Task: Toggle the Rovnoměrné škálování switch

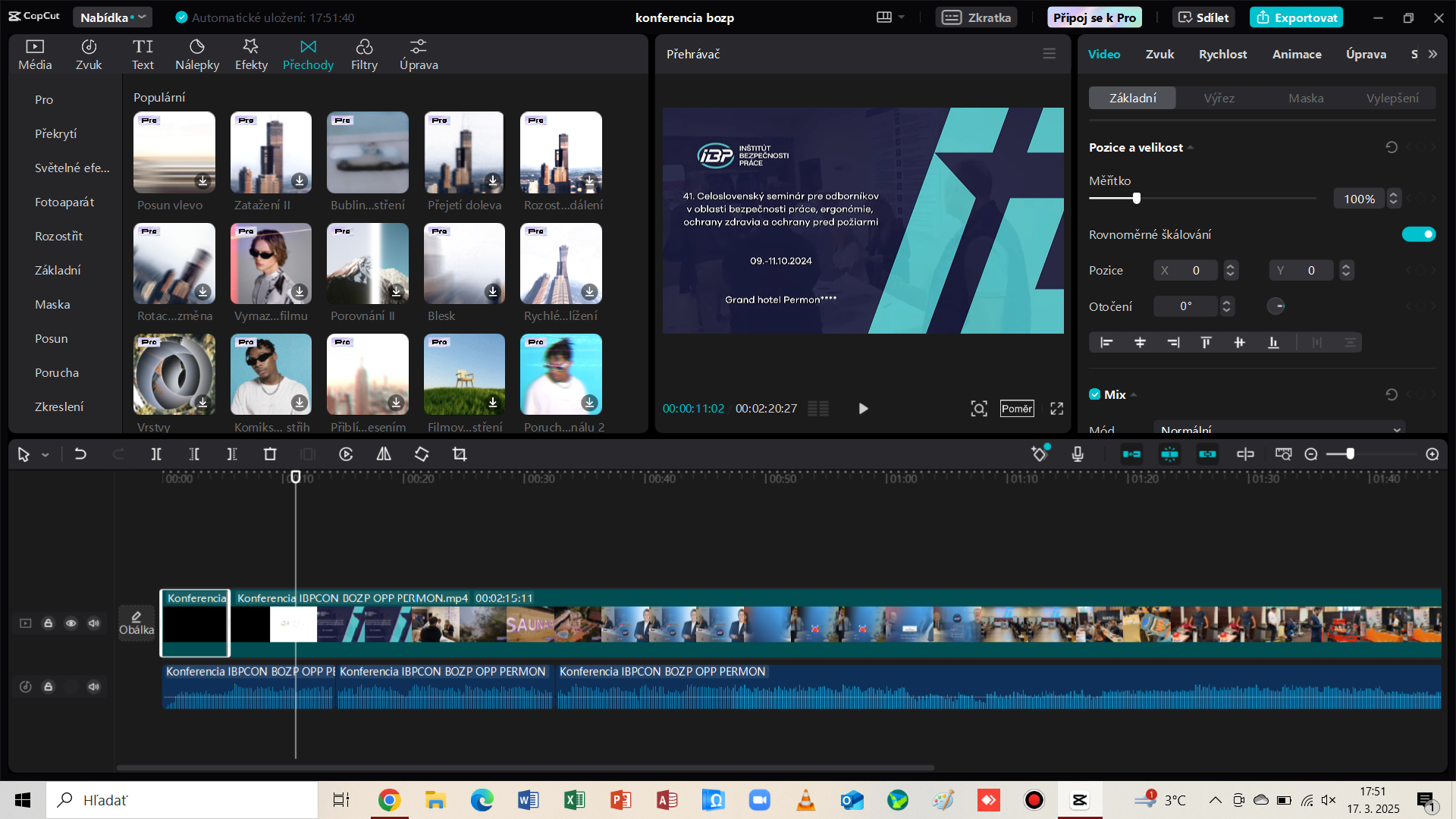Action: (x=1418, y=234)
